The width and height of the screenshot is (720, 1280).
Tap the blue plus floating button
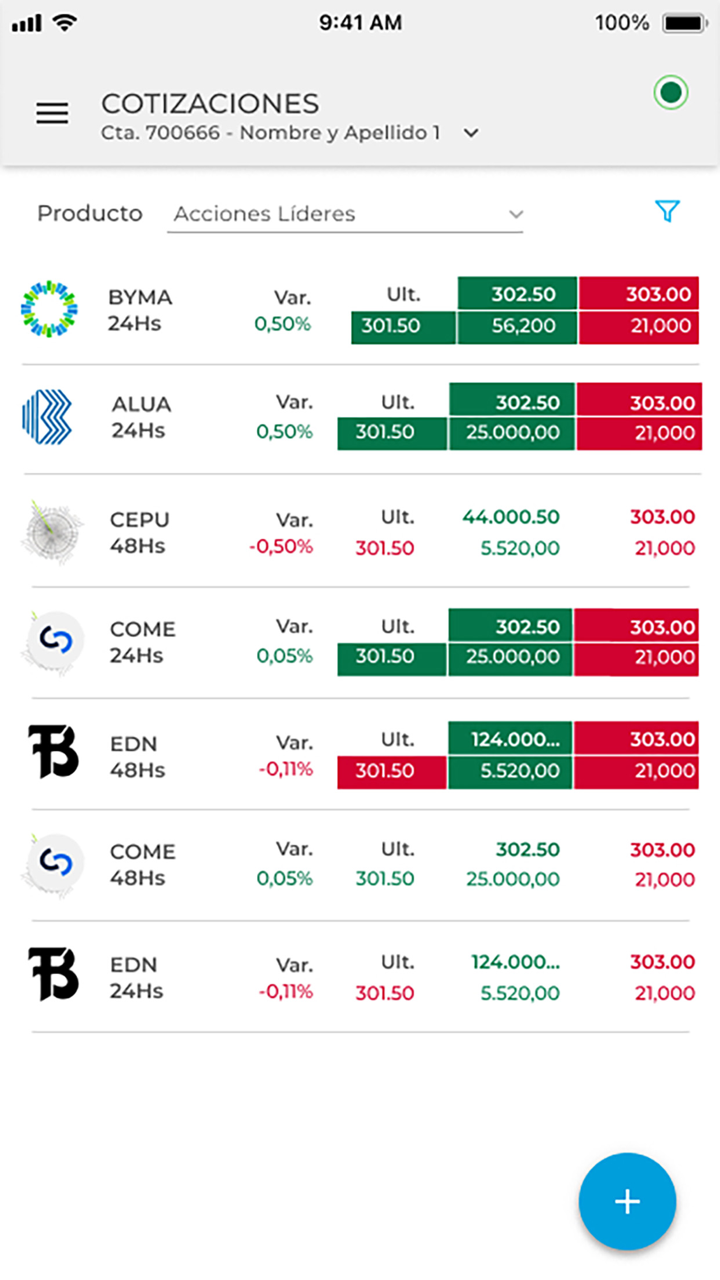(627, 1201)
